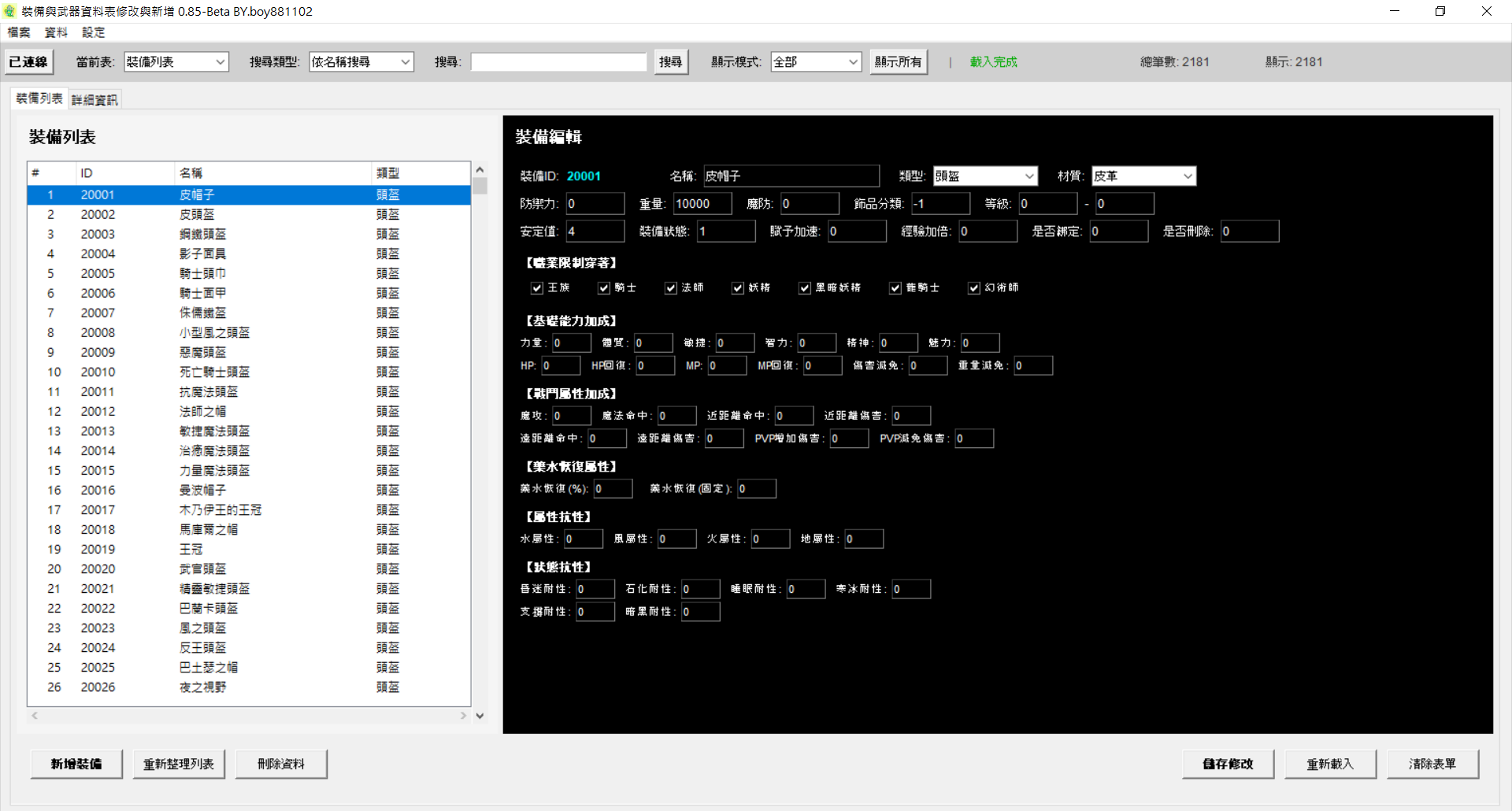Click the search text field
Image resolution: width=1512 pixels, height=811 pixels.
pyautogui.click(x=558, y=61)
